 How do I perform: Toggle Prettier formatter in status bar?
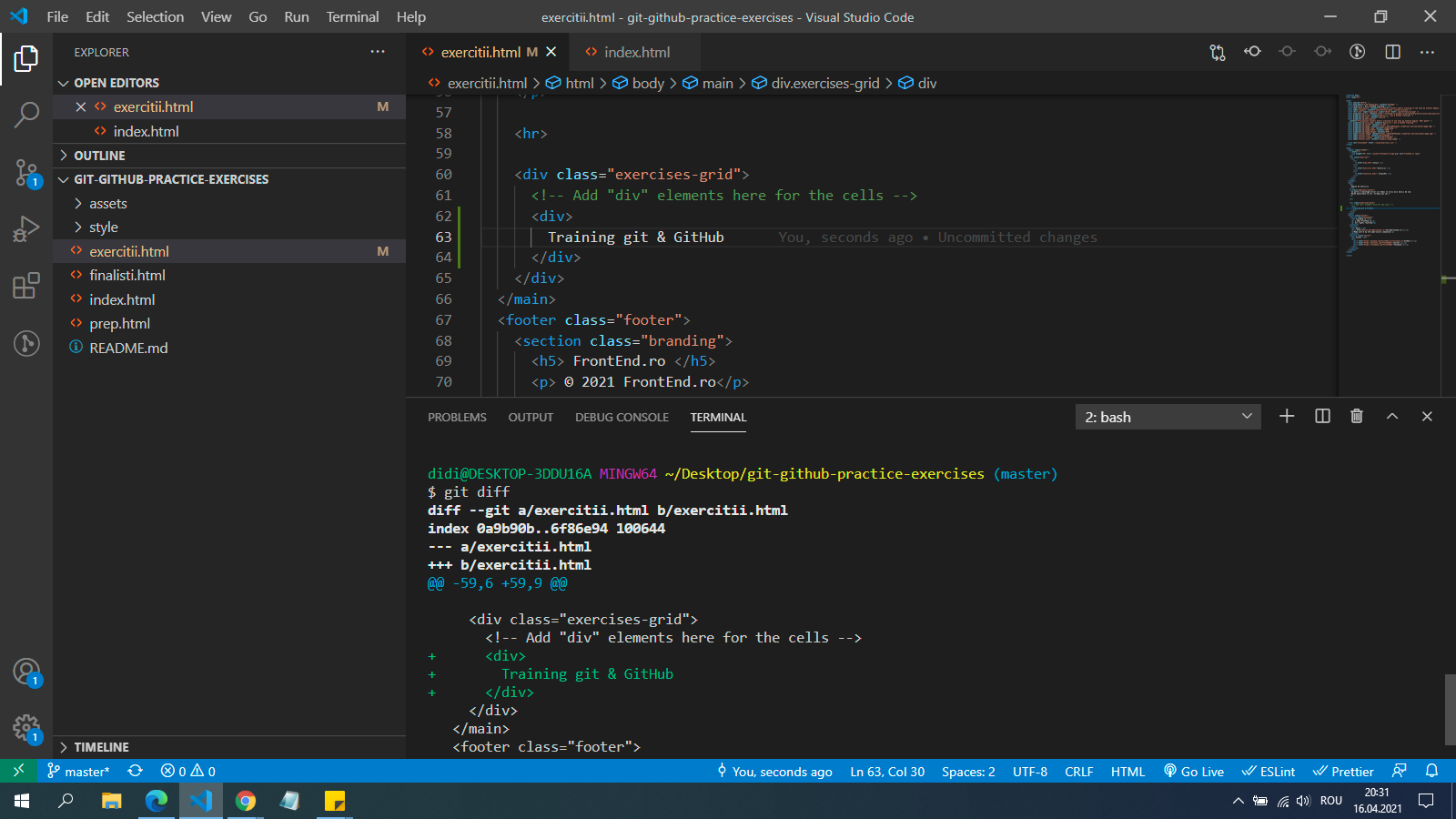1343,772
